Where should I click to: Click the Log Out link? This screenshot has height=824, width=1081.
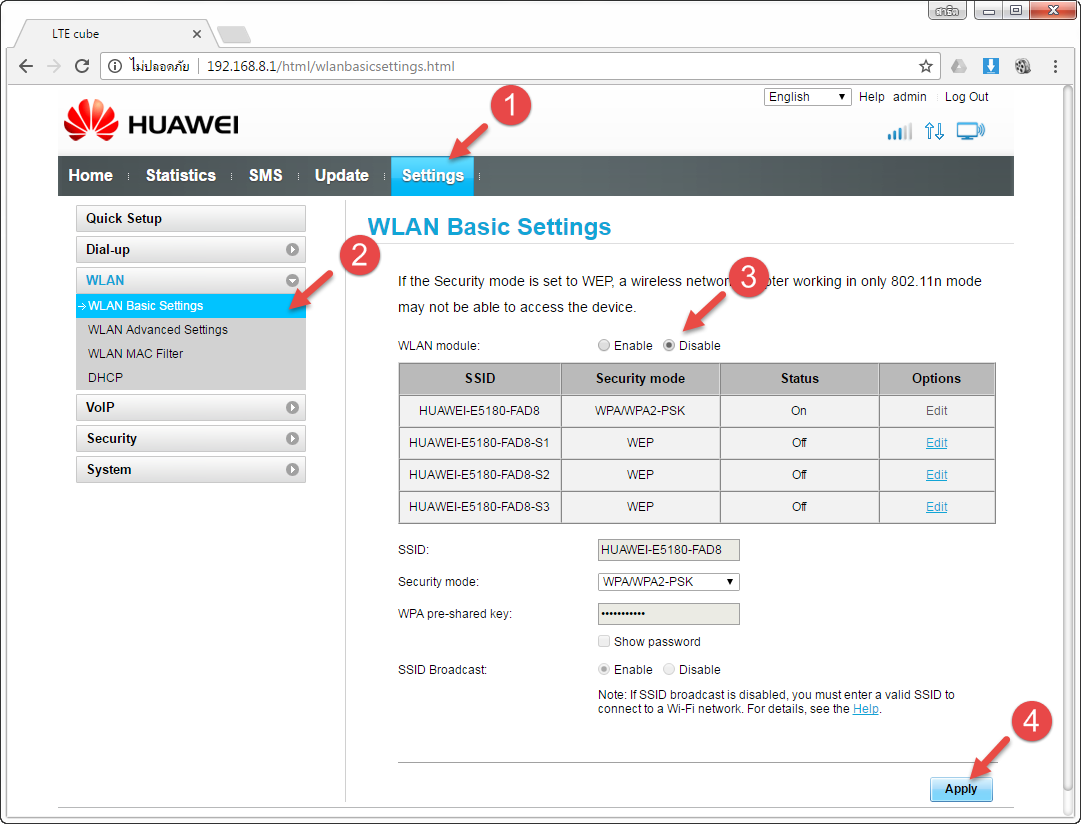click(967, 97)
